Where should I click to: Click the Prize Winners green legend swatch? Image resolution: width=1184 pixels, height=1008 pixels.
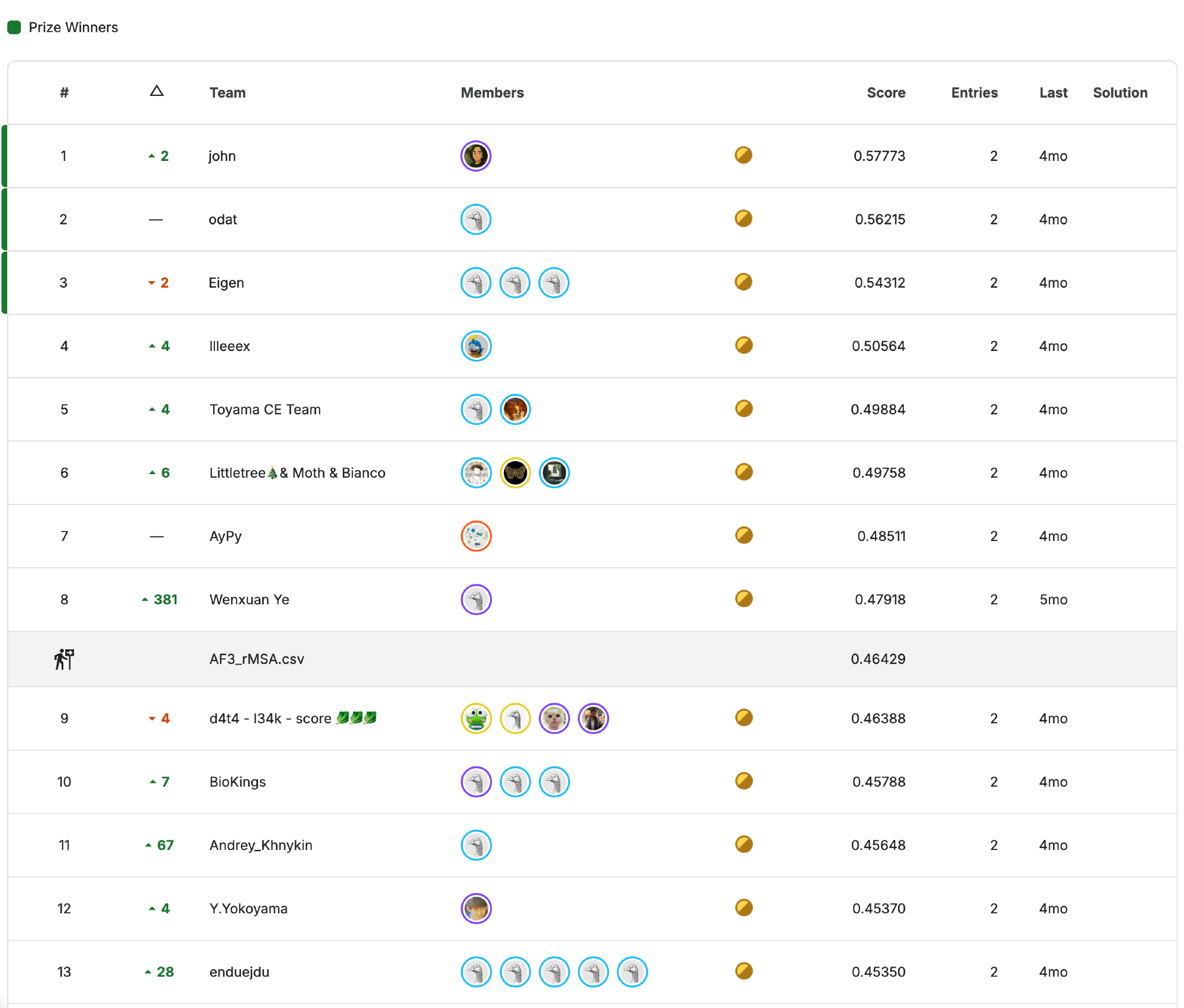coord(14,27)
